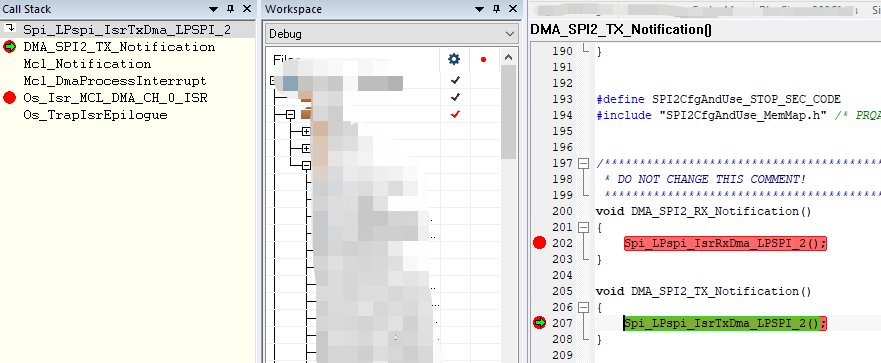Pin the Workspace panel

tap(496, 9)
